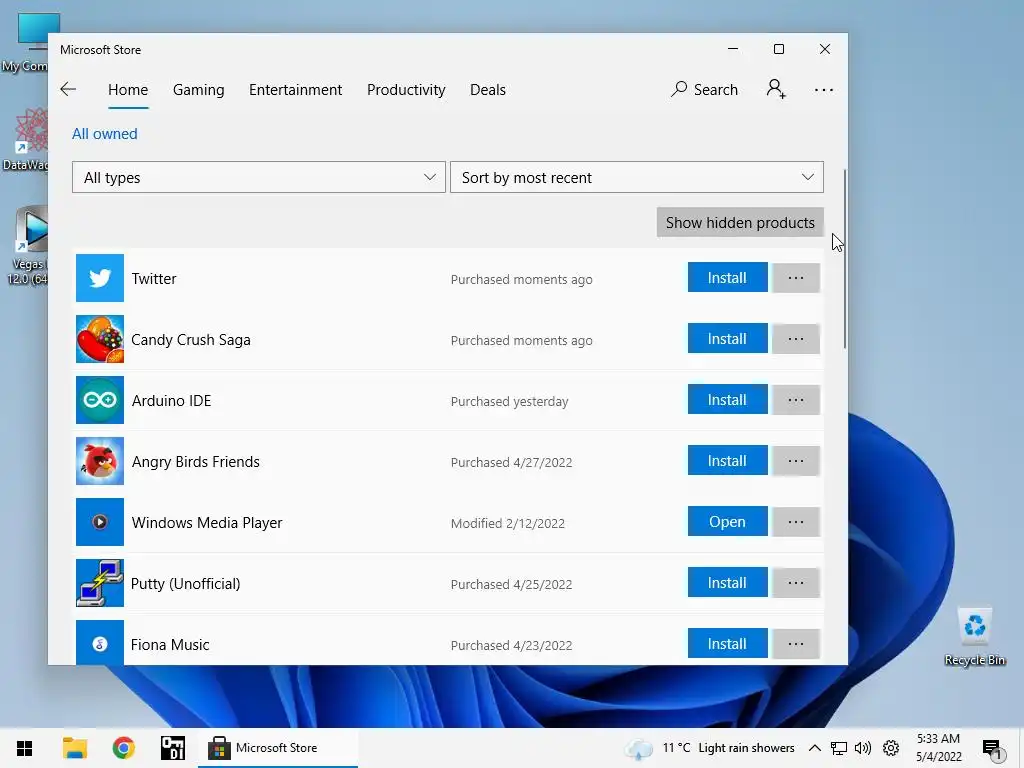Switch to the Productivity tab

pos(406,89)
